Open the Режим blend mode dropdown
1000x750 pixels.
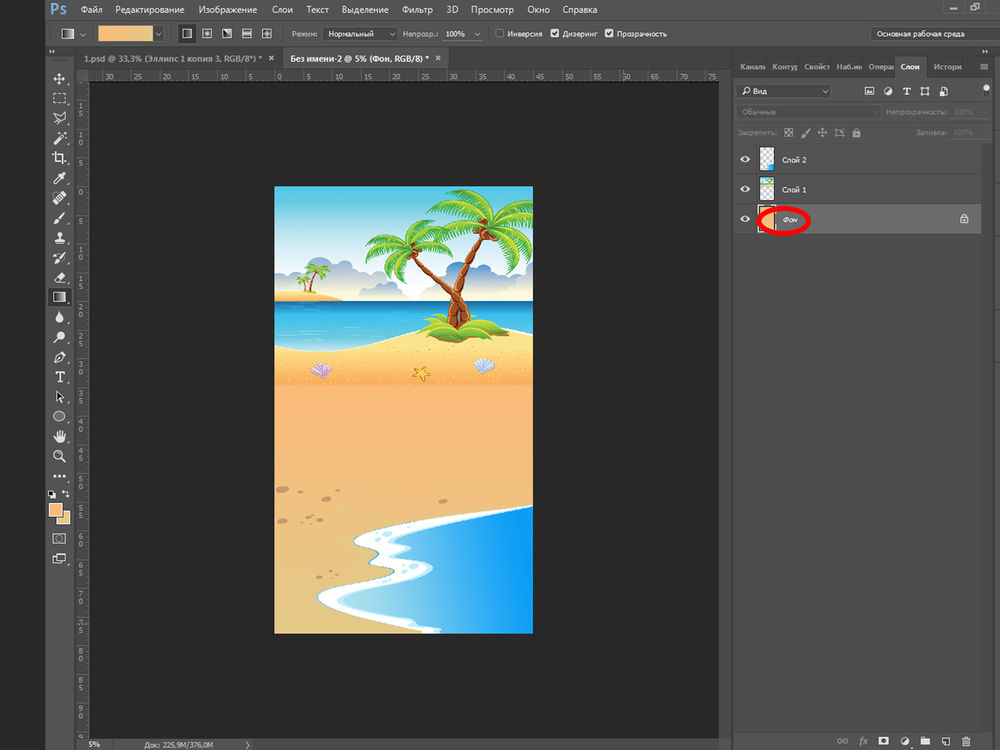[360, 34]
